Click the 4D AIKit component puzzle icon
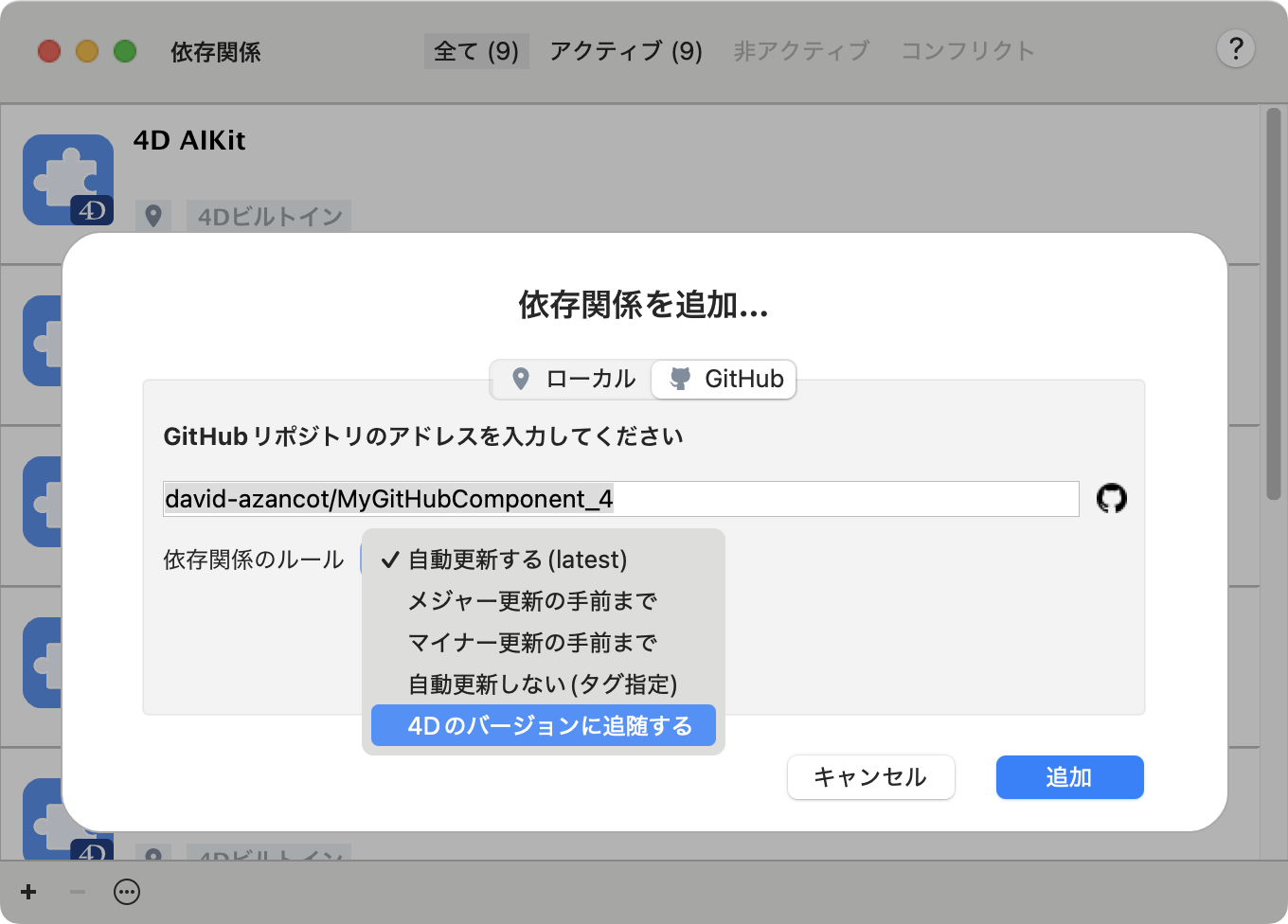1288x924 pixels. (x=68, y=180)
